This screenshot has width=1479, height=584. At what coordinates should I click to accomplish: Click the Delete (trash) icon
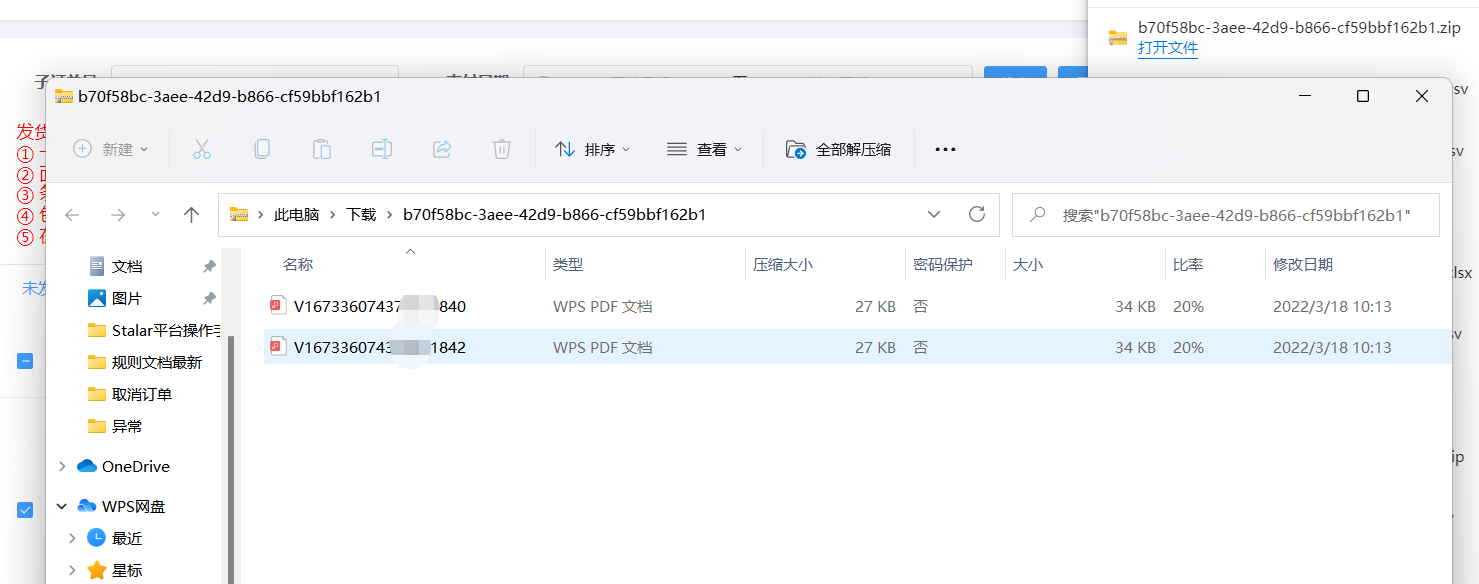click(x=501, y=148)
